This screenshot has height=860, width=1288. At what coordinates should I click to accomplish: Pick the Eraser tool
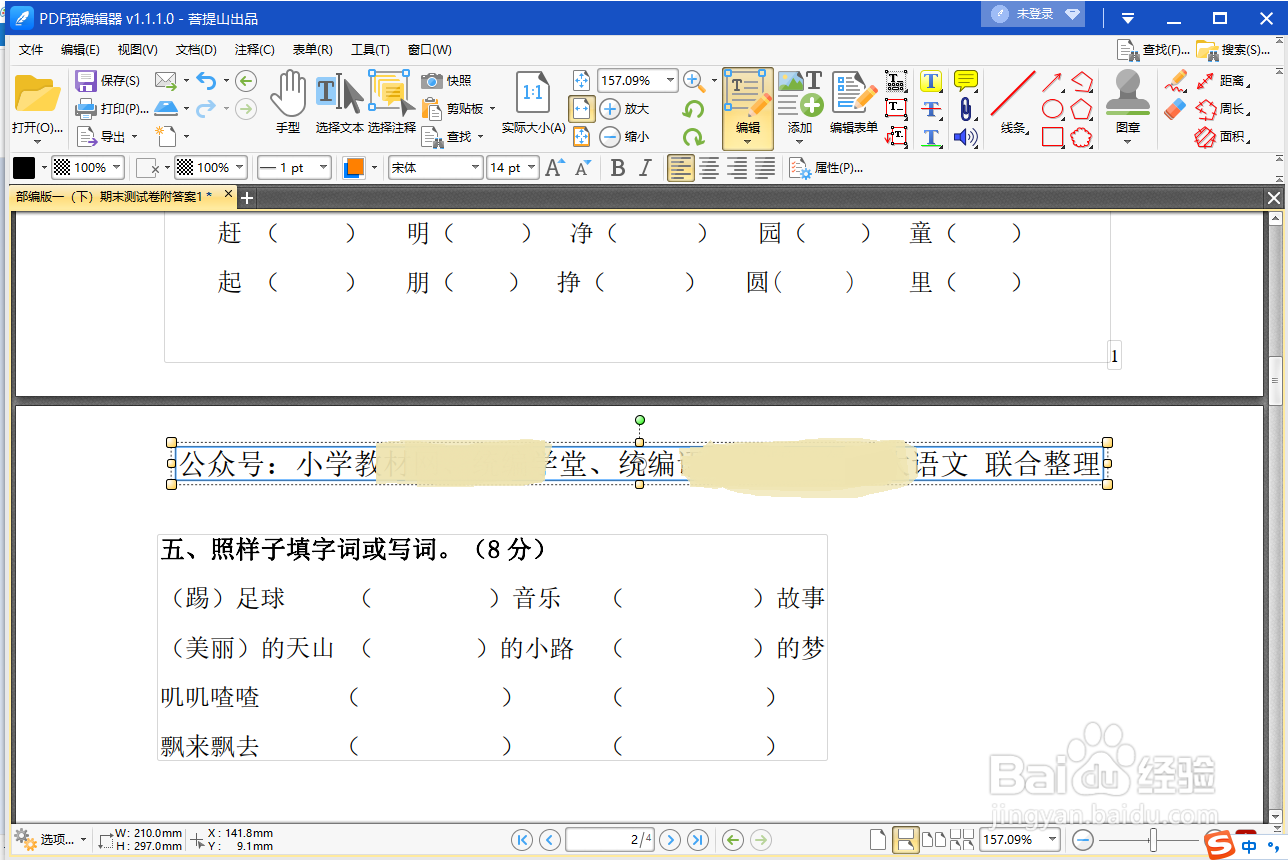tap(1176, 108)
